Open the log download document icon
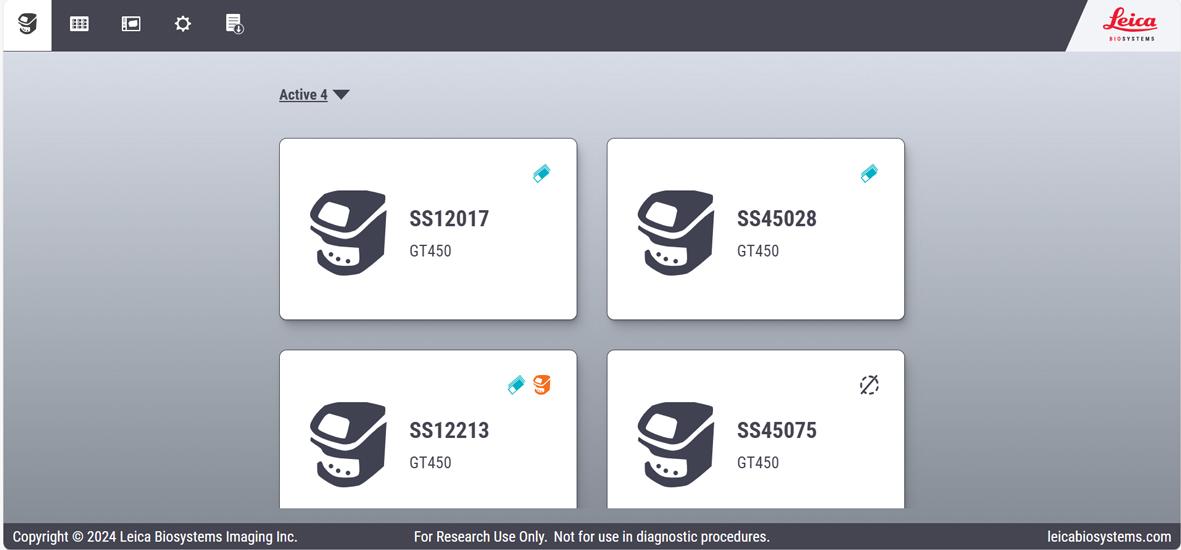The width and height of the screenshot is (1181, 550). (x=234, y=23)
